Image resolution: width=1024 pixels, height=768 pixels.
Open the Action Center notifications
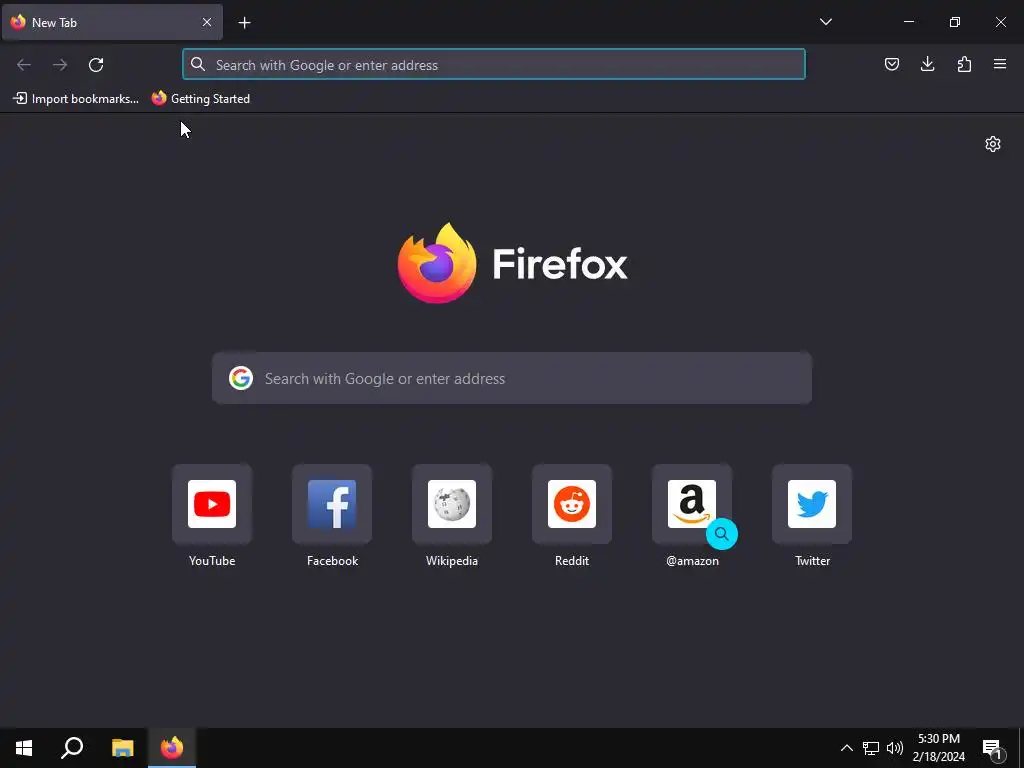pyautogui.click(x=993, y=749)
